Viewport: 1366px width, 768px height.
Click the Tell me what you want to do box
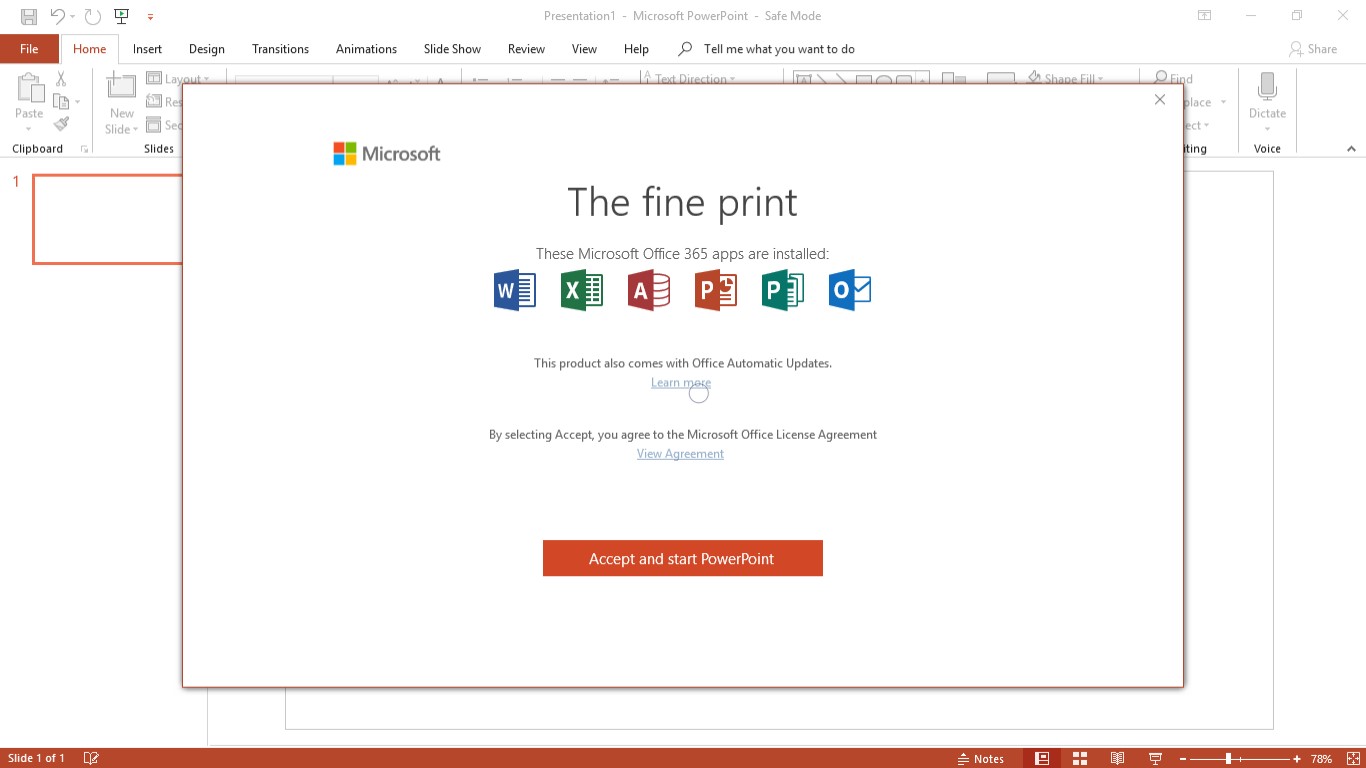pos(766,49)
